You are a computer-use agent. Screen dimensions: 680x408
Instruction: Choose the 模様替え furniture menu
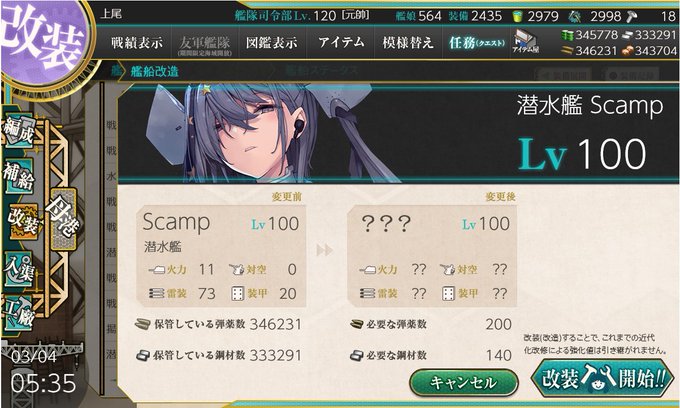click(408, 42)
